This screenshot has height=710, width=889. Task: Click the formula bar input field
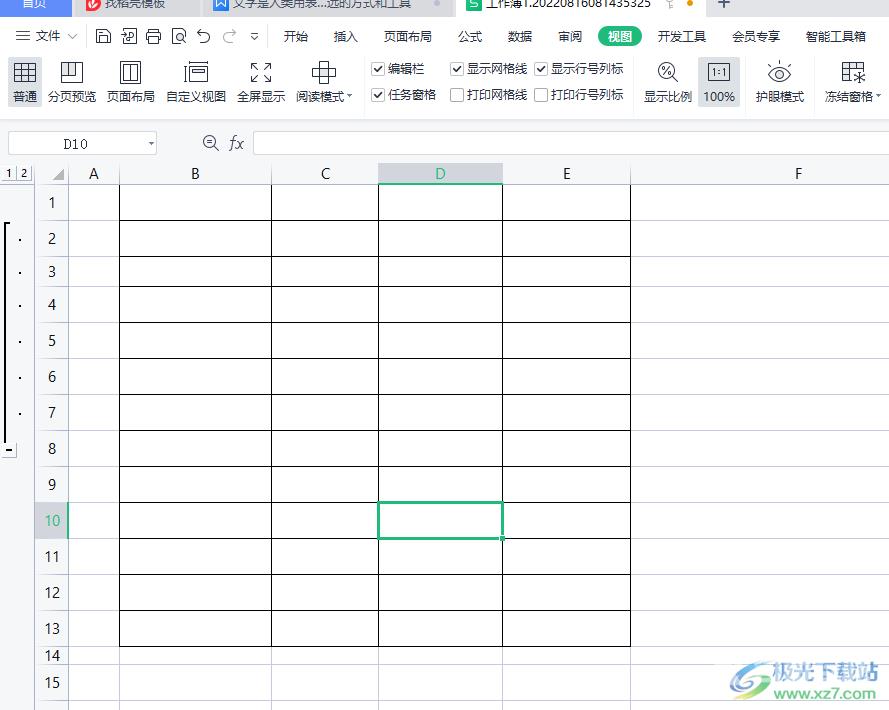[x=571, y=143]
